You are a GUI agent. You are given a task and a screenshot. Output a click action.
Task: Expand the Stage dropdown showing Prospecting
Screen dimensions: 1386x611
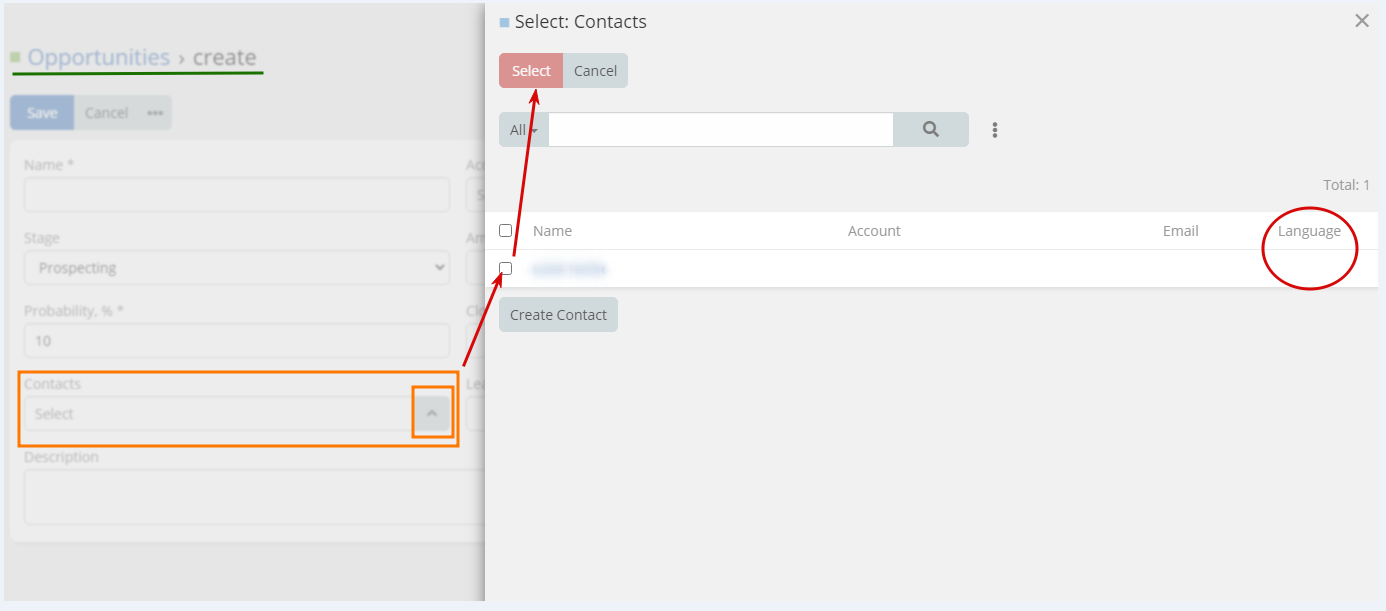tap(237, 268)
